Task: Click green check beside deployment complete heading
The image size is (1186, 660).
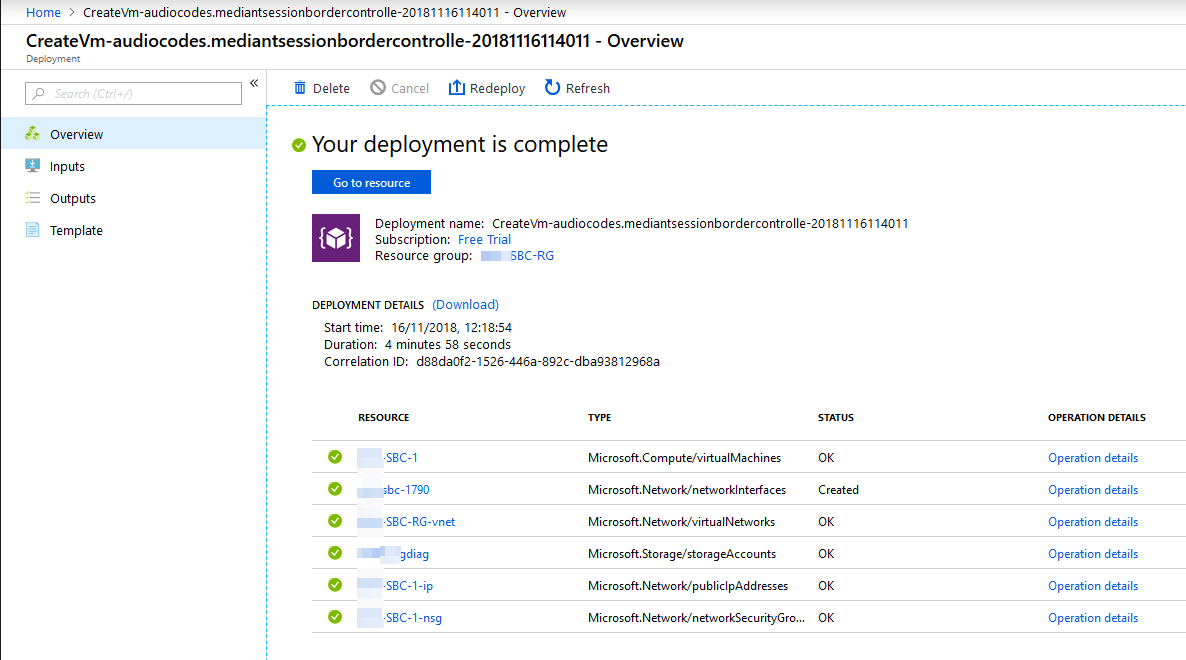Action: [299, 145]
